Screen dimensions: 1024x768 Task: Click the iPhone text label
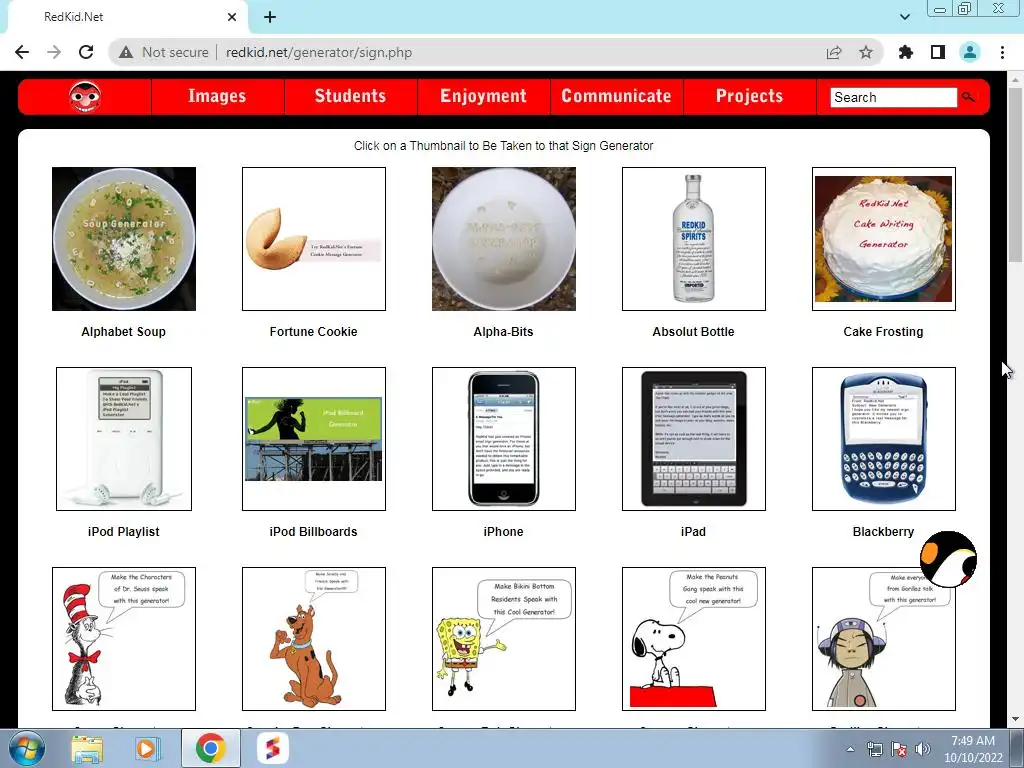coord(504,532)
